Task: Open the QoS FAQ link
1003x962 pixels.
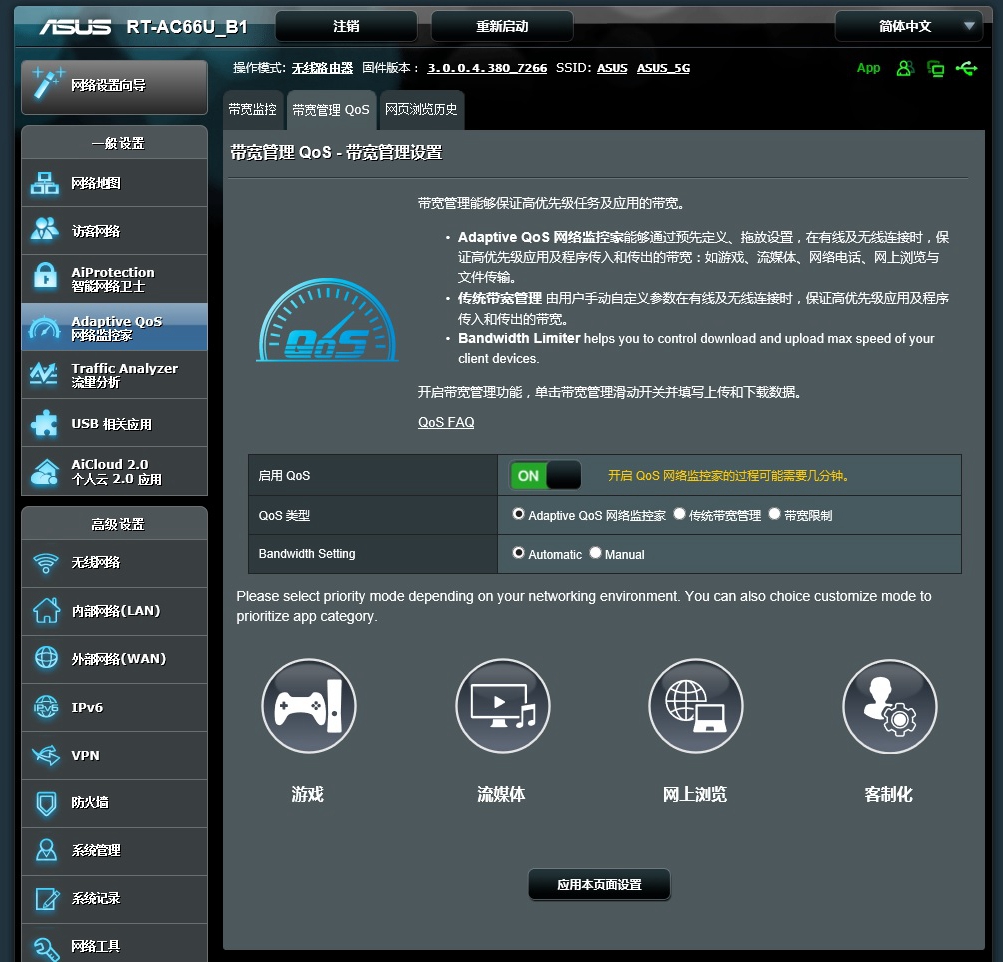Action: pos(445,422)
